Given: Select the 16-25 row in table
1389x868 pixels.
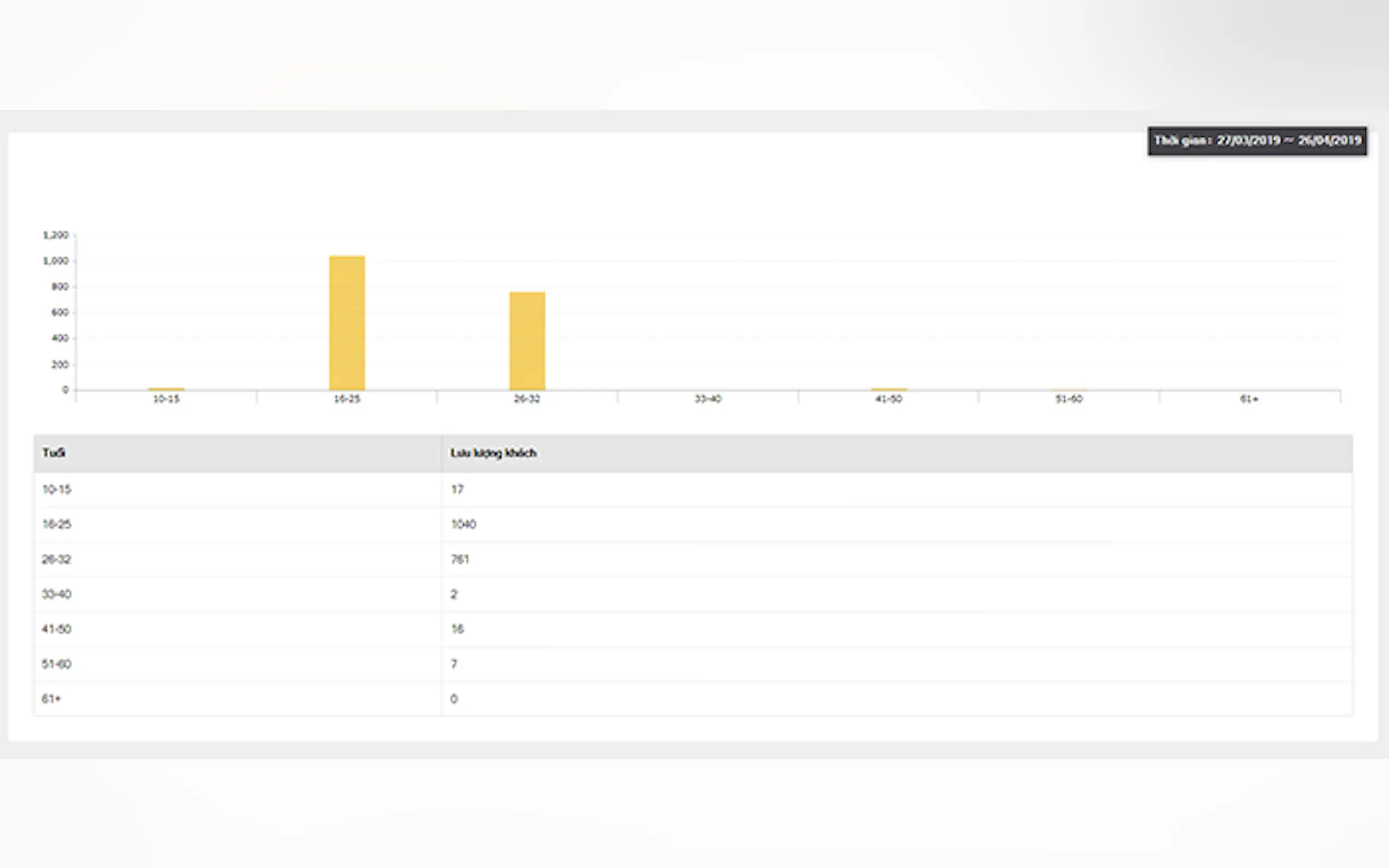Looking at the screenshot, I should (x=56, y=525).
